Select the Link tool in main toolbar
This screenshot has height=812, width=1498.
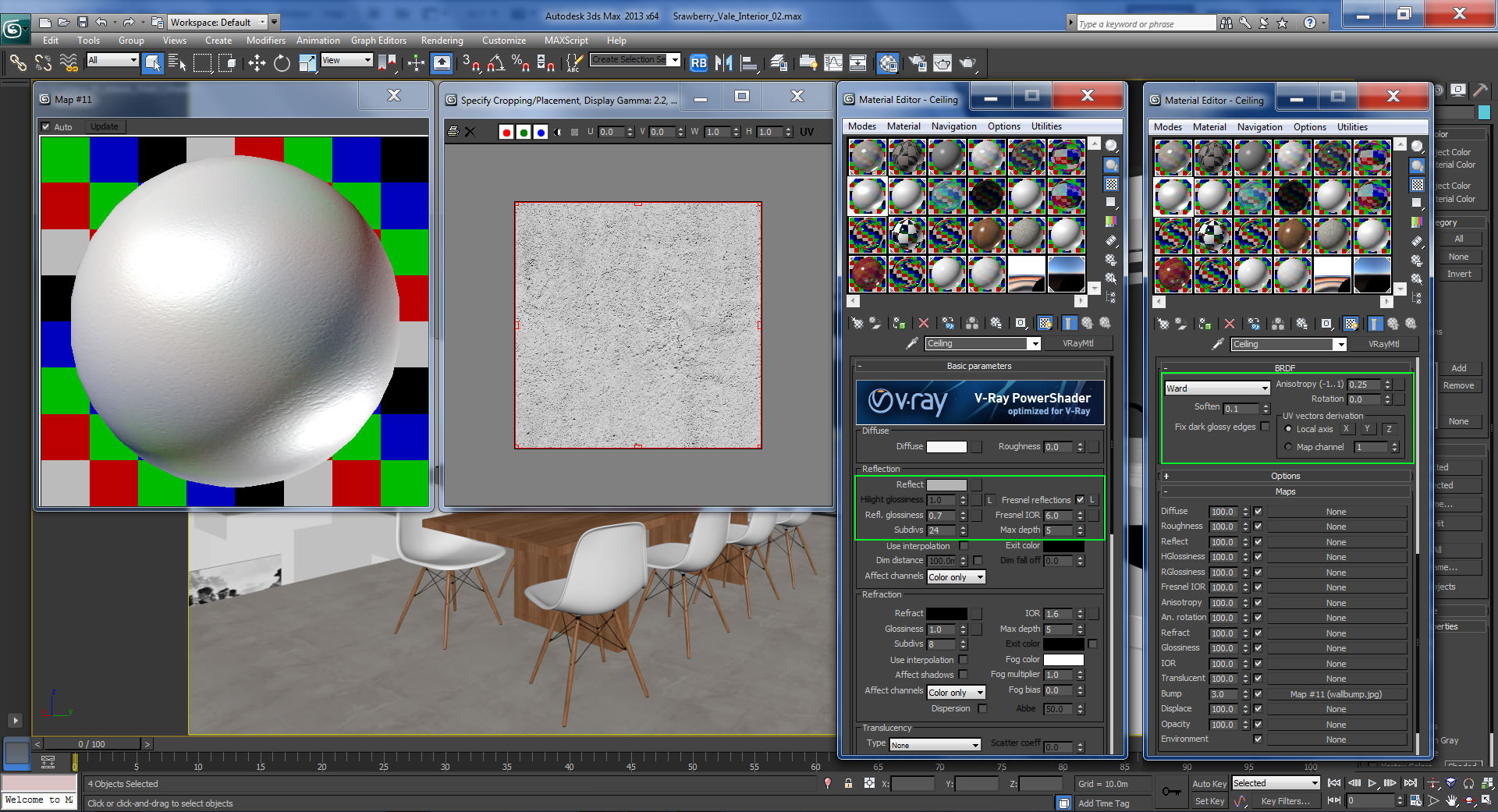(17, 63)
